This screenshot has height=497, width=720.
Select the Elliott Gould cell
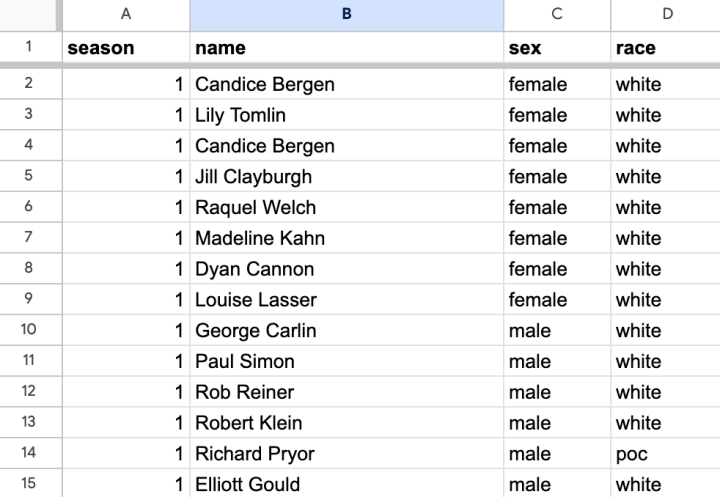click(347, 483)
